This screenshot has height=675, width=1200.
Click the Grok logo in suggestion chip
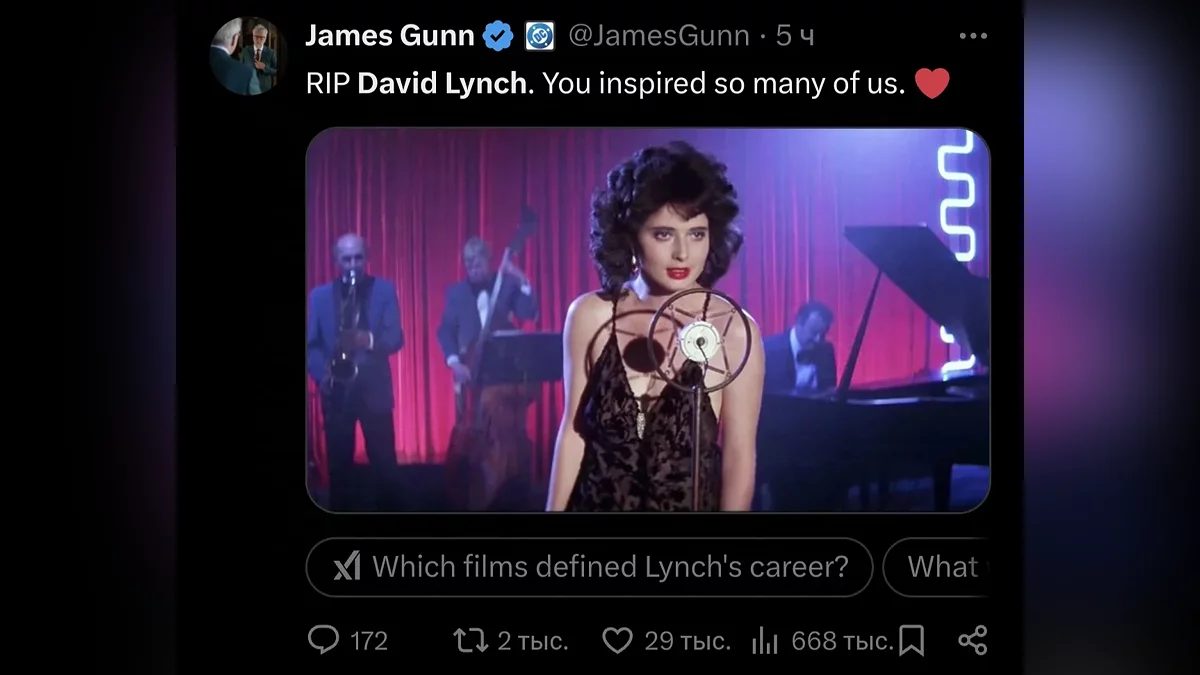point(346,567)
